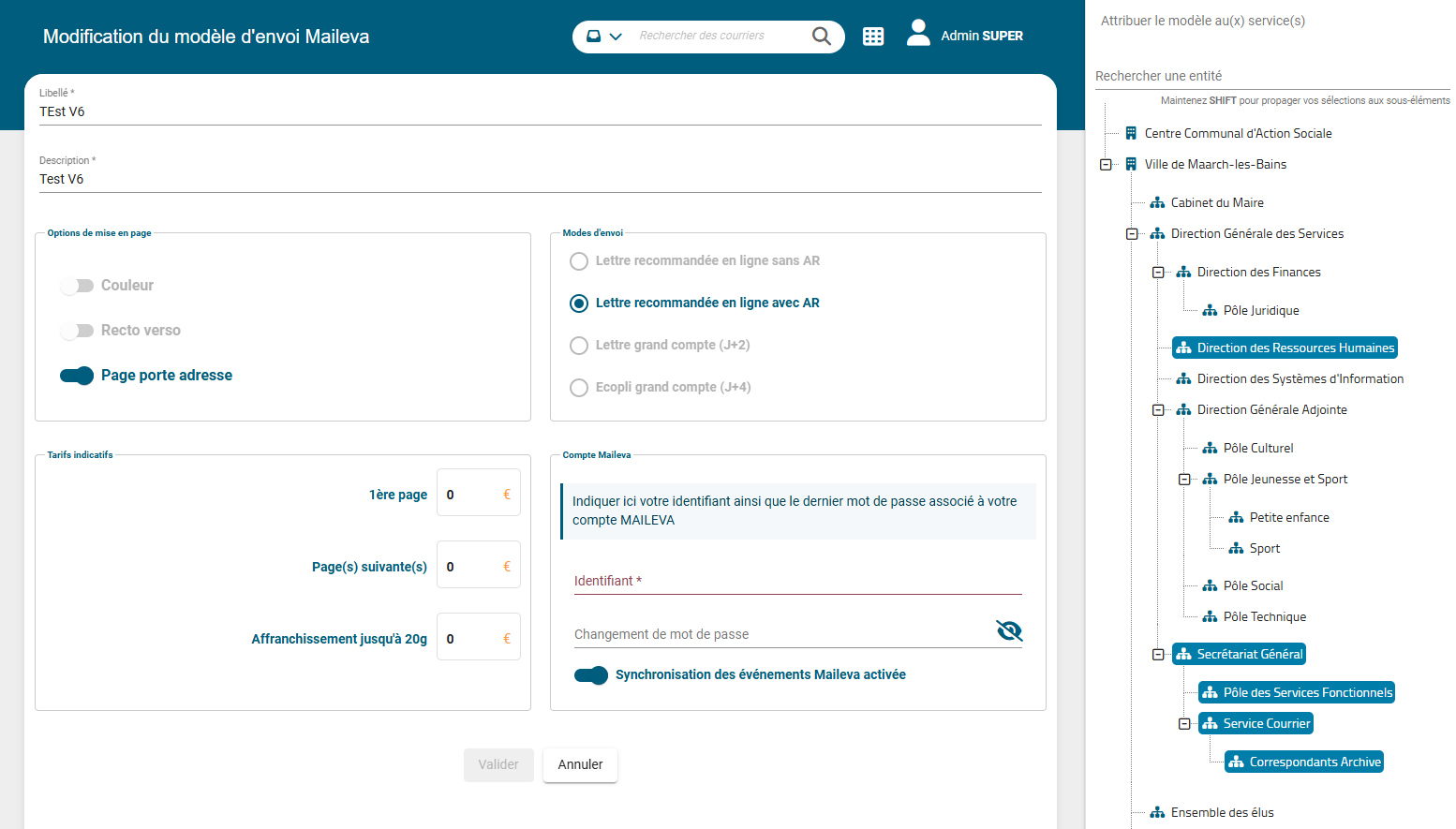Enable the Recto verso toggle
Viewport: 1456px width, 829px height.
click(77, 331)
